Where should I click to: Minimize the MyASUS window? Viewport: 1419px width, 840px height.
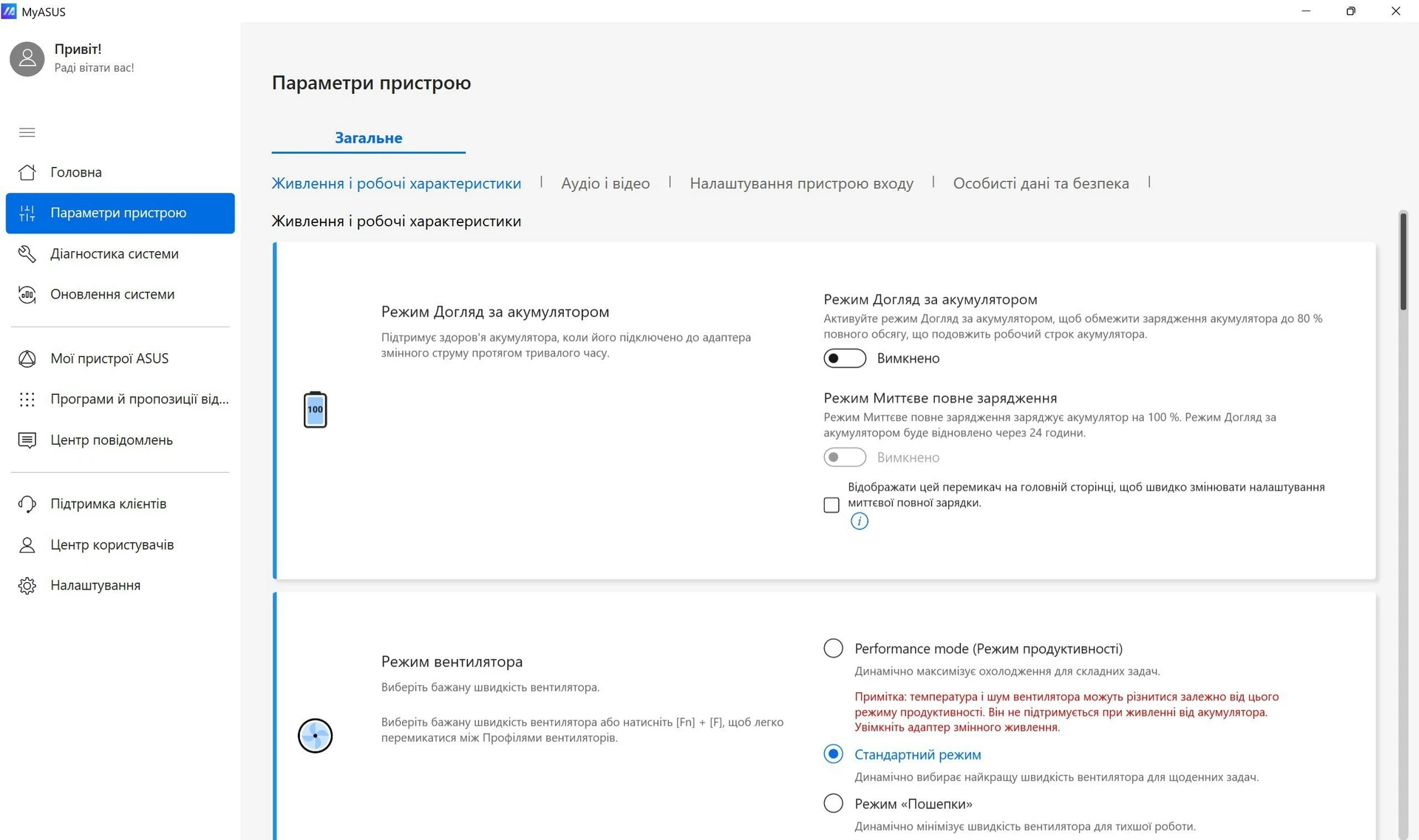pos(1306,11)
